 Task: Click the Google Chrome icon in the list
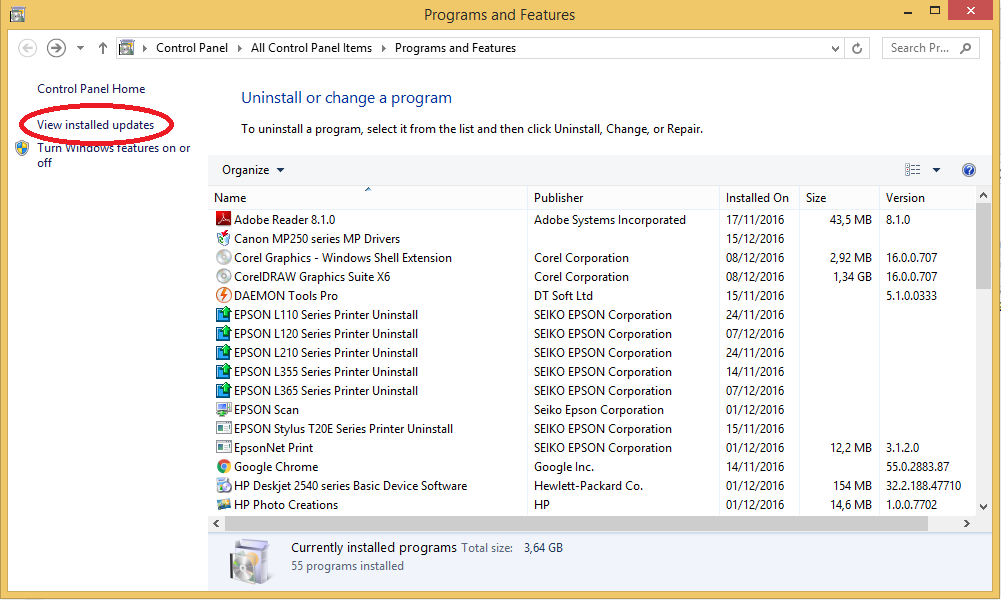[223, 466]
